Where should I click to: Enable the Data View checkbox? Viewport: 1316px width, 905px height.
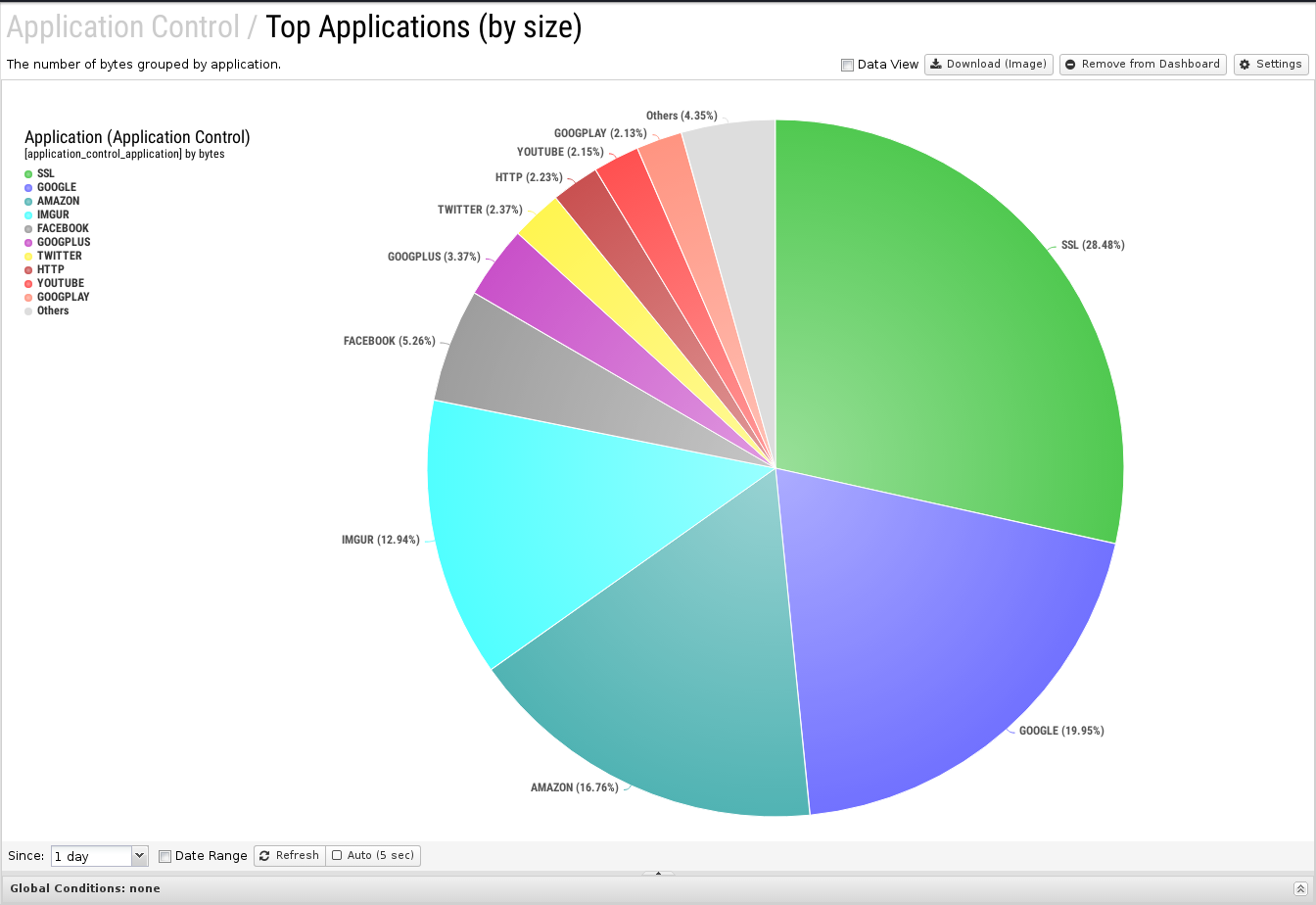[x=847, y=65]
